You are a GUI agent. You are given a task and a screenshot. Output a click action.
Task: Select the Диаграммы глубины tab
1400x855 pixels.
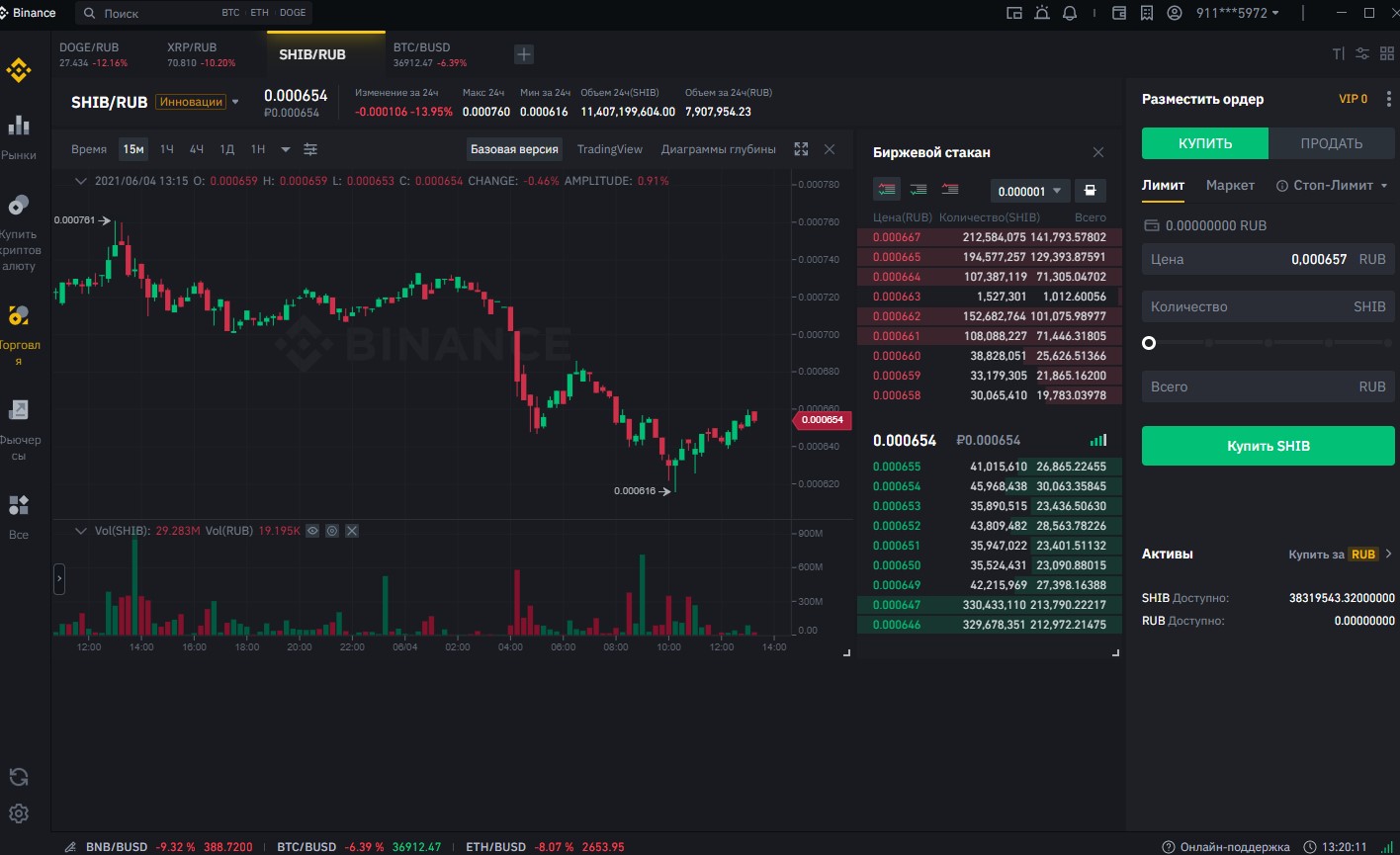pyautogui.click(x=719, y=149)
